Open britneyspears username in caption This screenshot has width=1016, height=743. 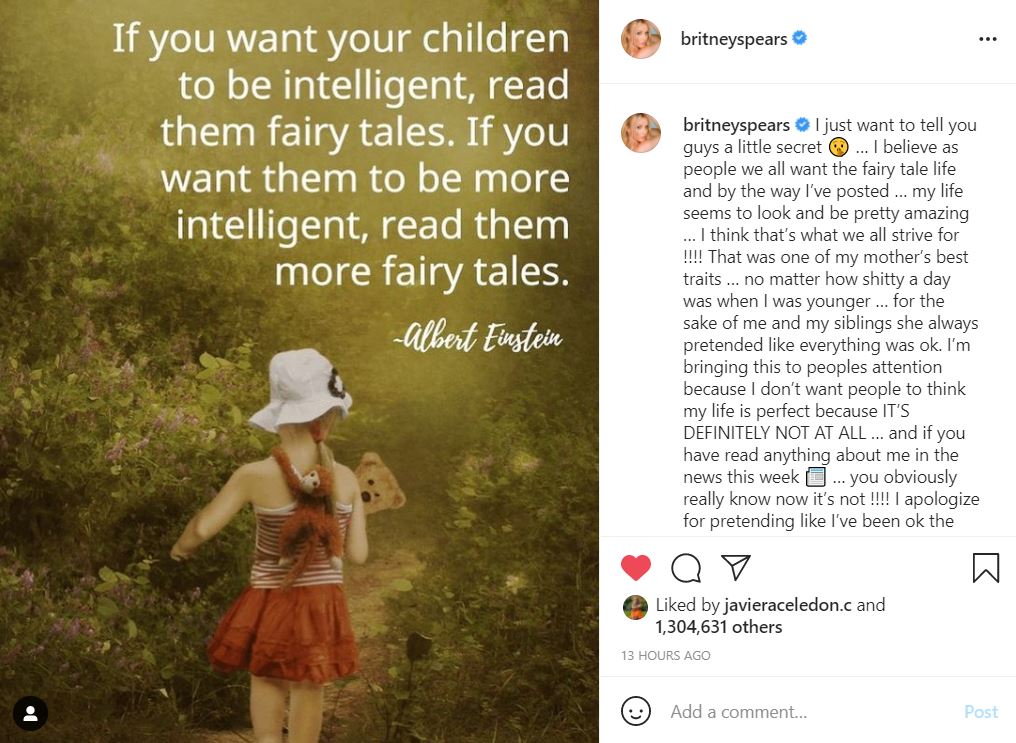tap(736, 124)
